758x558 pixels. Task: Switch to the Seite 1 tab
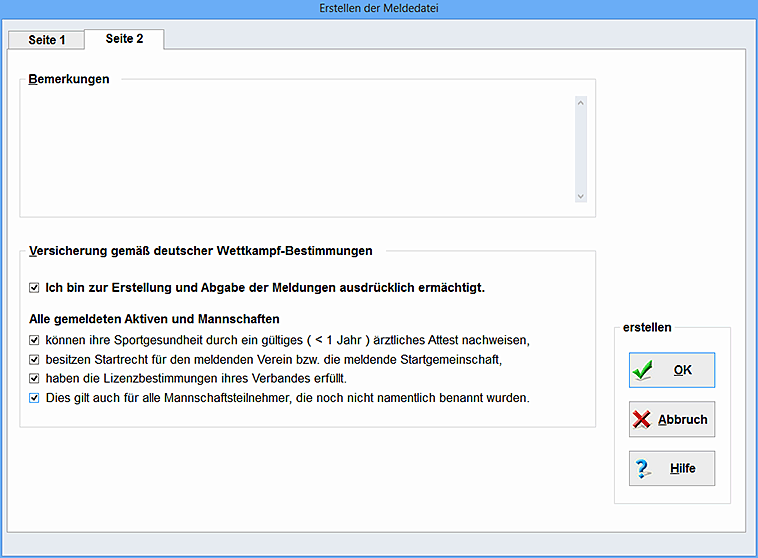(x=47, y=40)
